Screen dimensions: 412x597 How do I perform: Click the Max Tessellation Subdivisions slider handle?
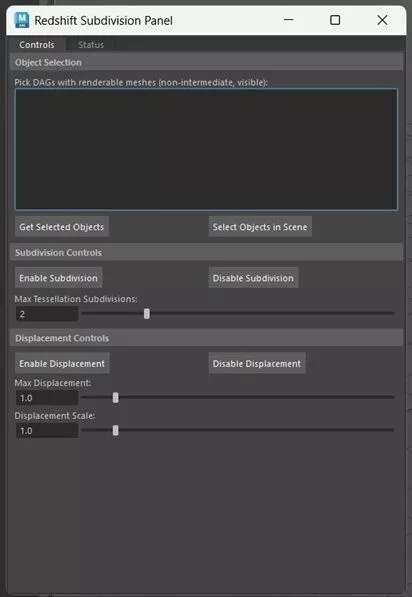(x=147, y=314)
